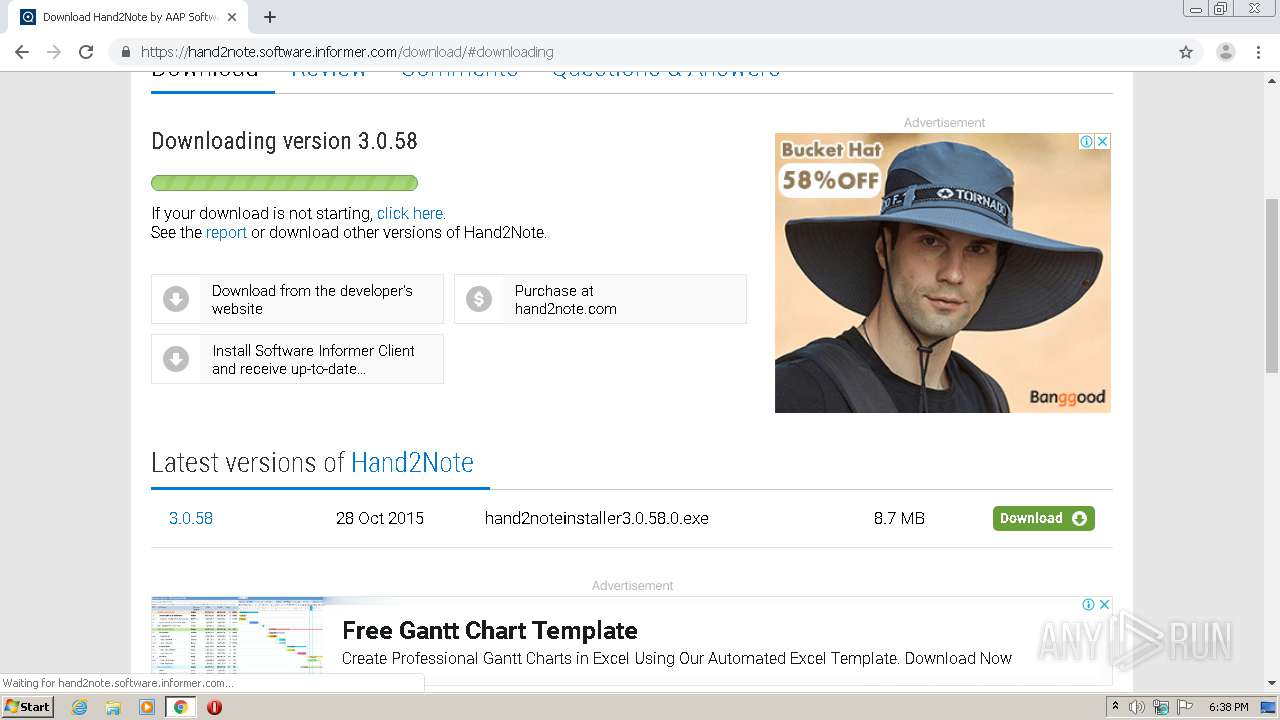Open Bucket Hat ad info icon

[x=1087, y=142]
